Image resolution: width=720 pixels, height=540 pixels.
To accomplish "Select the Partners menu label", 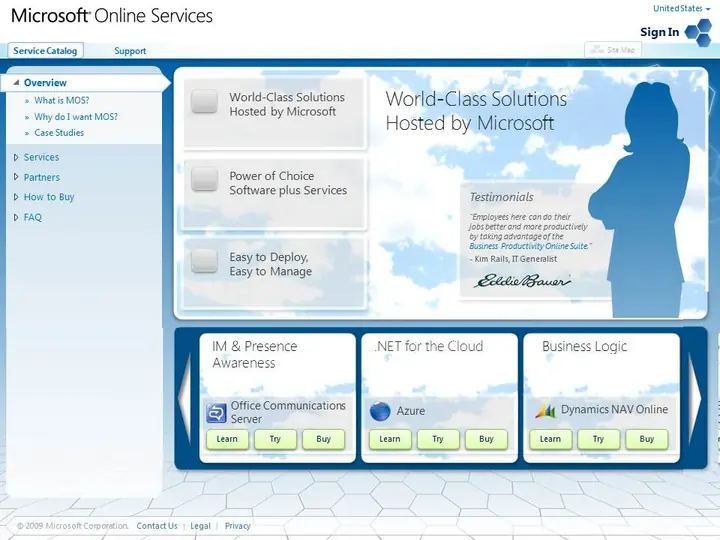I will pyautogui.click(x=42, y=177).
